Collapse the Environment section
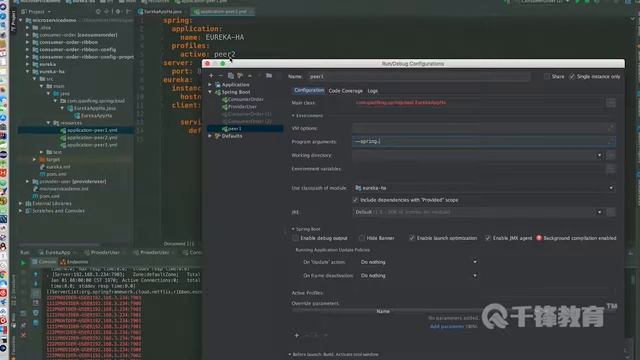The image size is (640, 360). point(293,116)
